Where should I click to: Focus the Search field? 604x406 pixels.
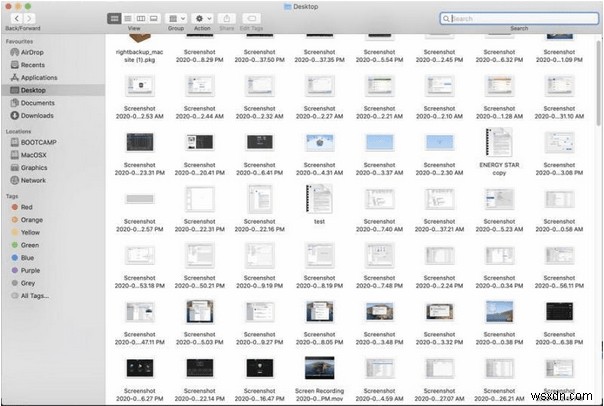click(519, 18)
